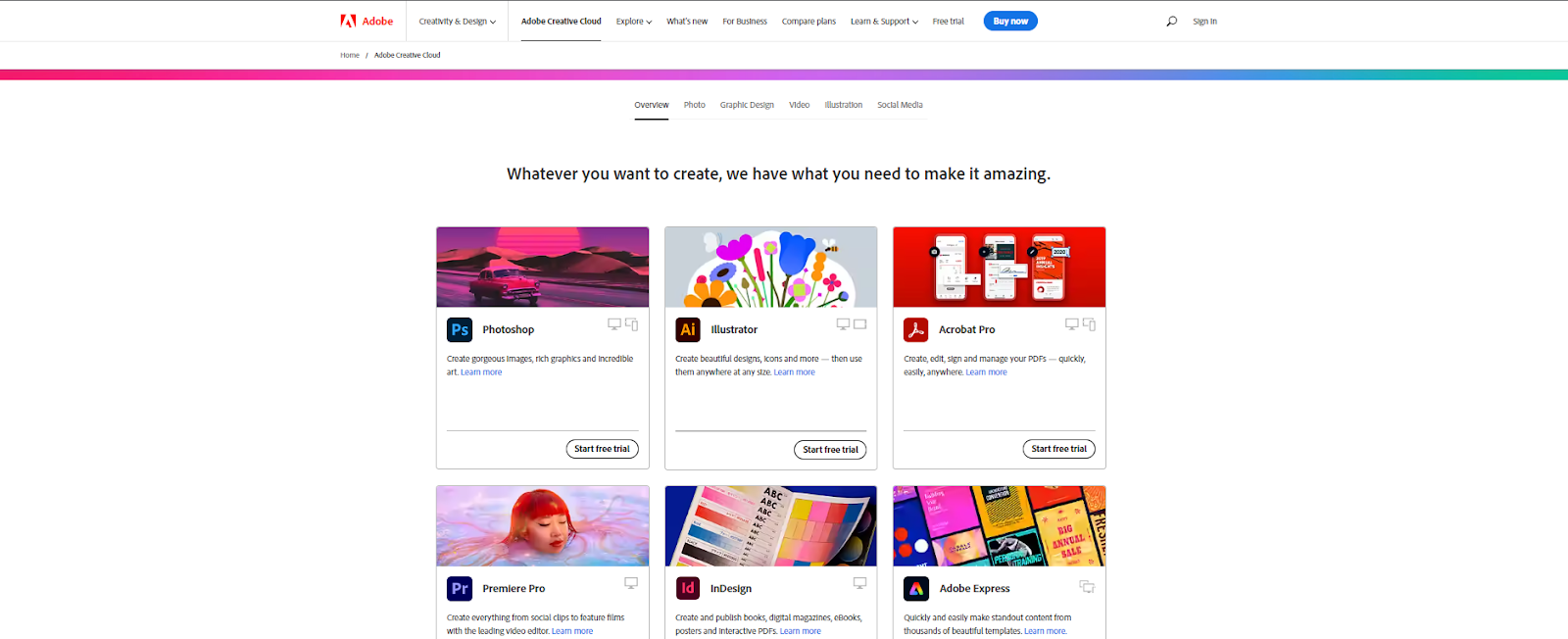Start free trial for Photoshop

pos(603,449)
